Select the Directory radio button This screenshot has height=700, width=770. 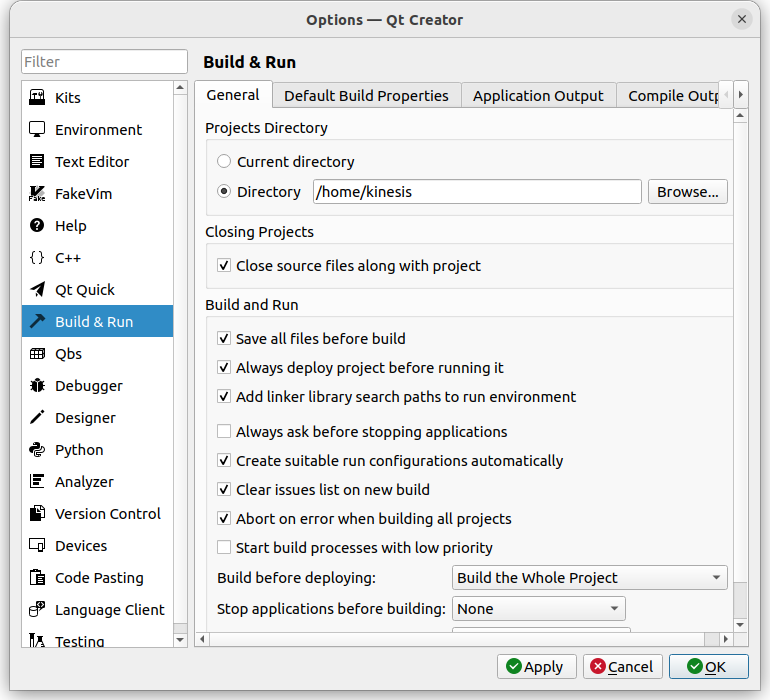[x=224, y=191]
